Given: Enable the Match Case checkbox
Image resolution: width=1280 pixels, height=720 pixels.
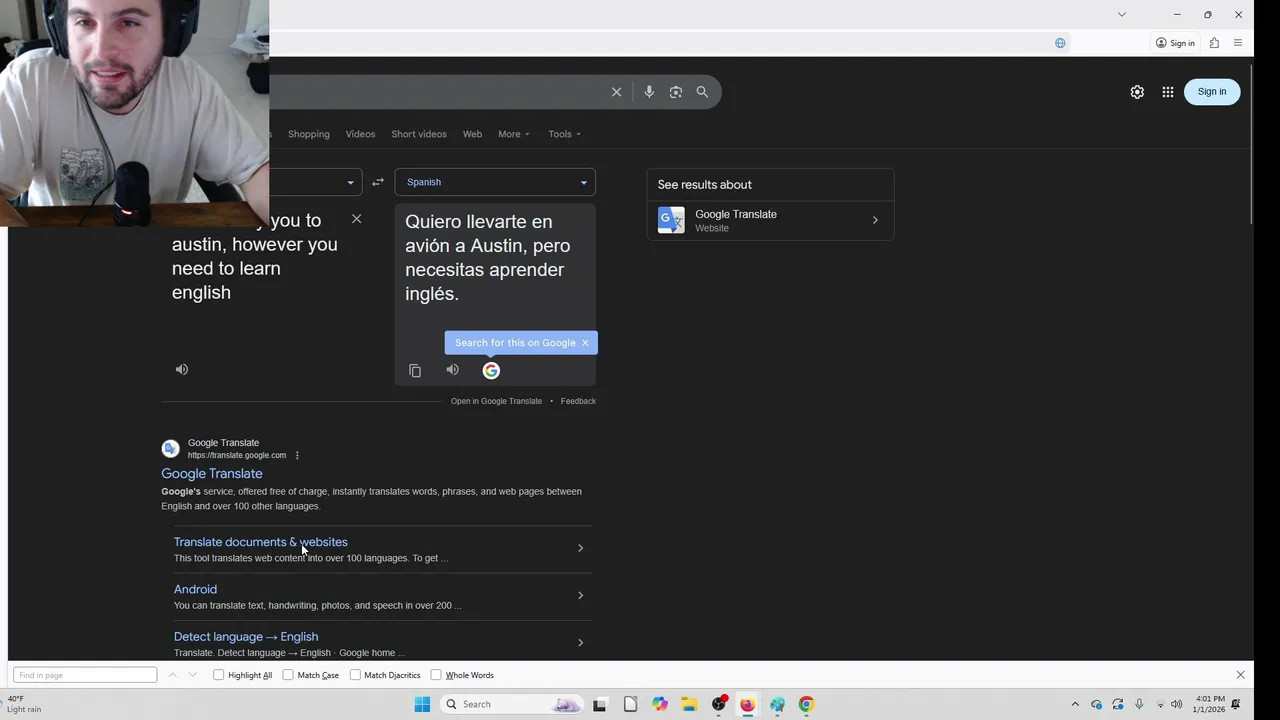Looking at the screenshot, I should pos(288,675).
